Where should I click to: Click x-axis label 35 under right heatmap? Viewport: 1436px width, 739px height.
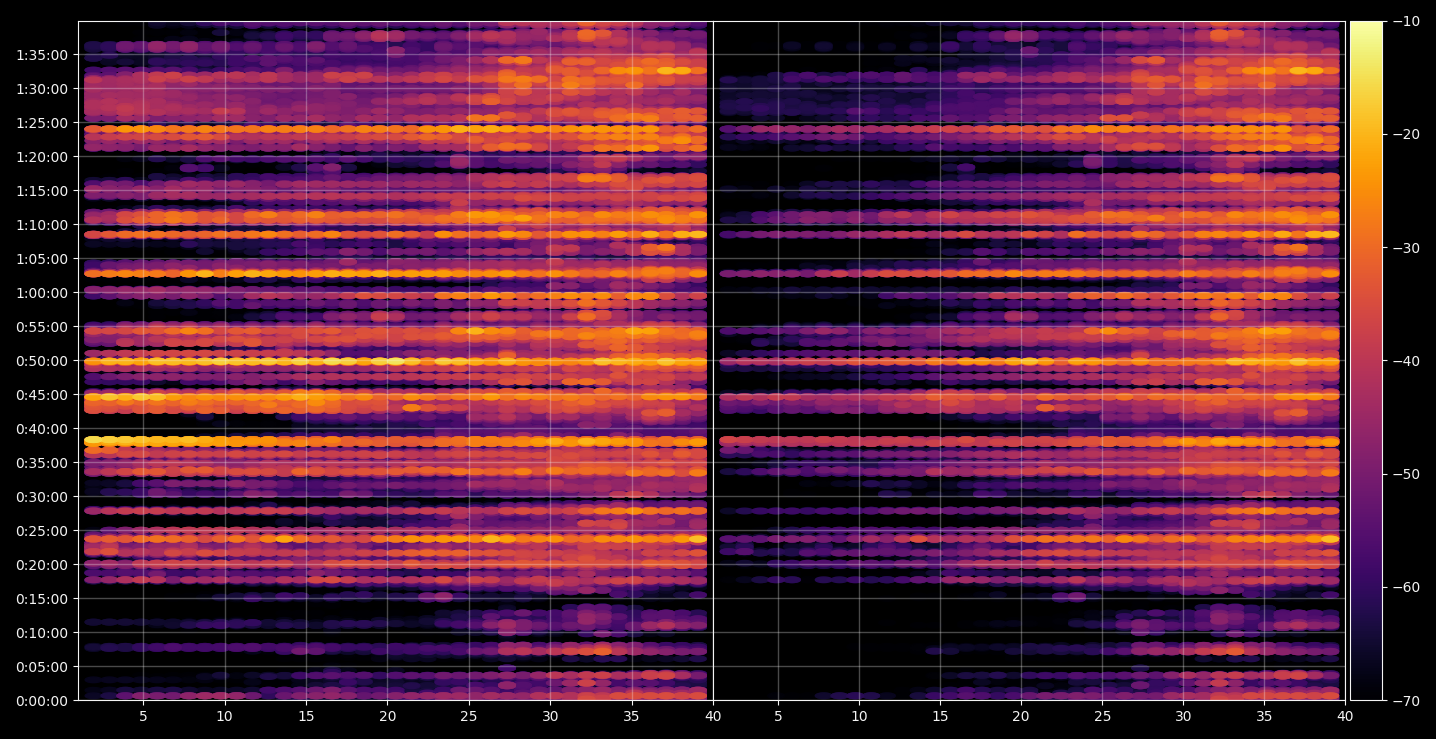coord(1265,716)
